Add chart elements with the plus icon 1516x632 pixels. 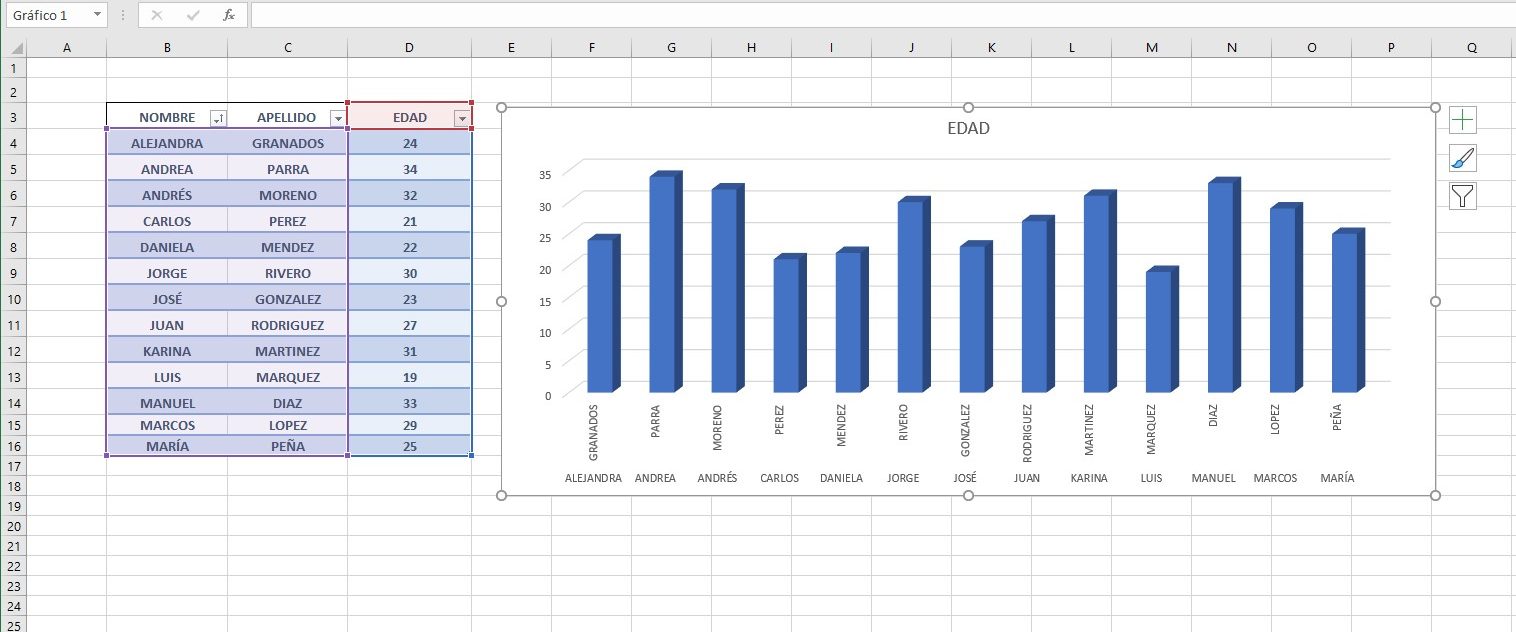click(x=1462, y=119)
